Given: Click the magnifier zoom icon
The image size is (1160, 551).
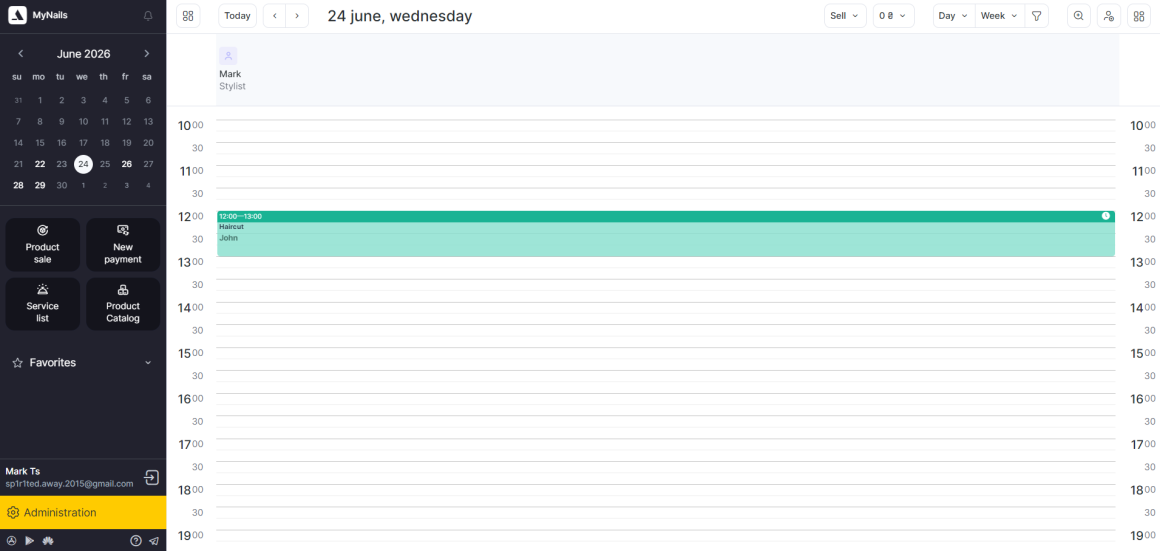Looking at the screenshot, I should pyautogui.click(x=1079, y=16).
